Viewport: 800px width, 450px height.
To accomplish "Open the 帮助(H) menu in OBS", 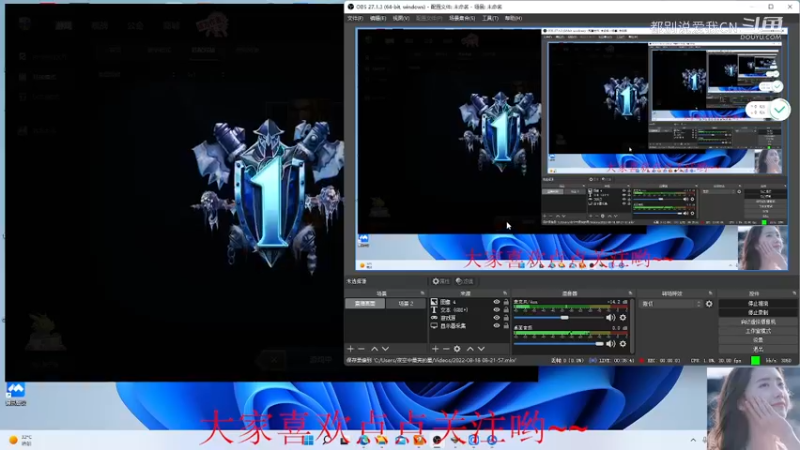I will [513, 18].
